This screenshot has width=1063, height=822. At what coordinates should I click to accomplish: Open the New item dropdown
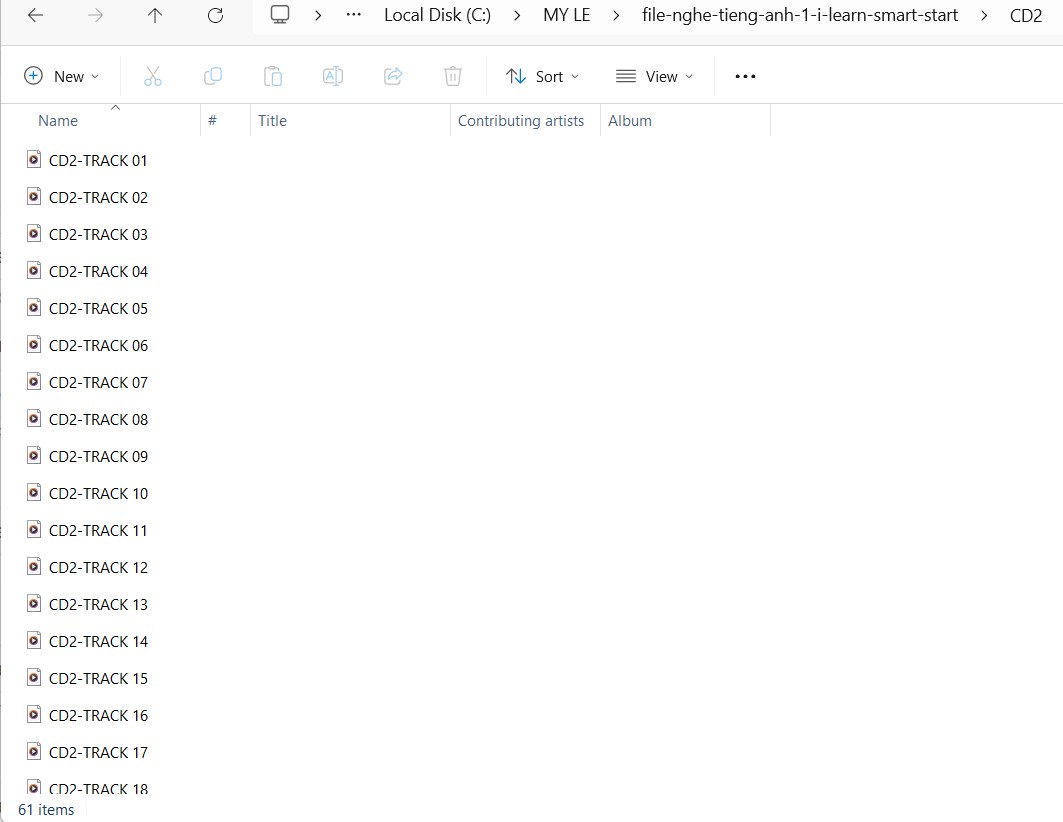[61, 76]
